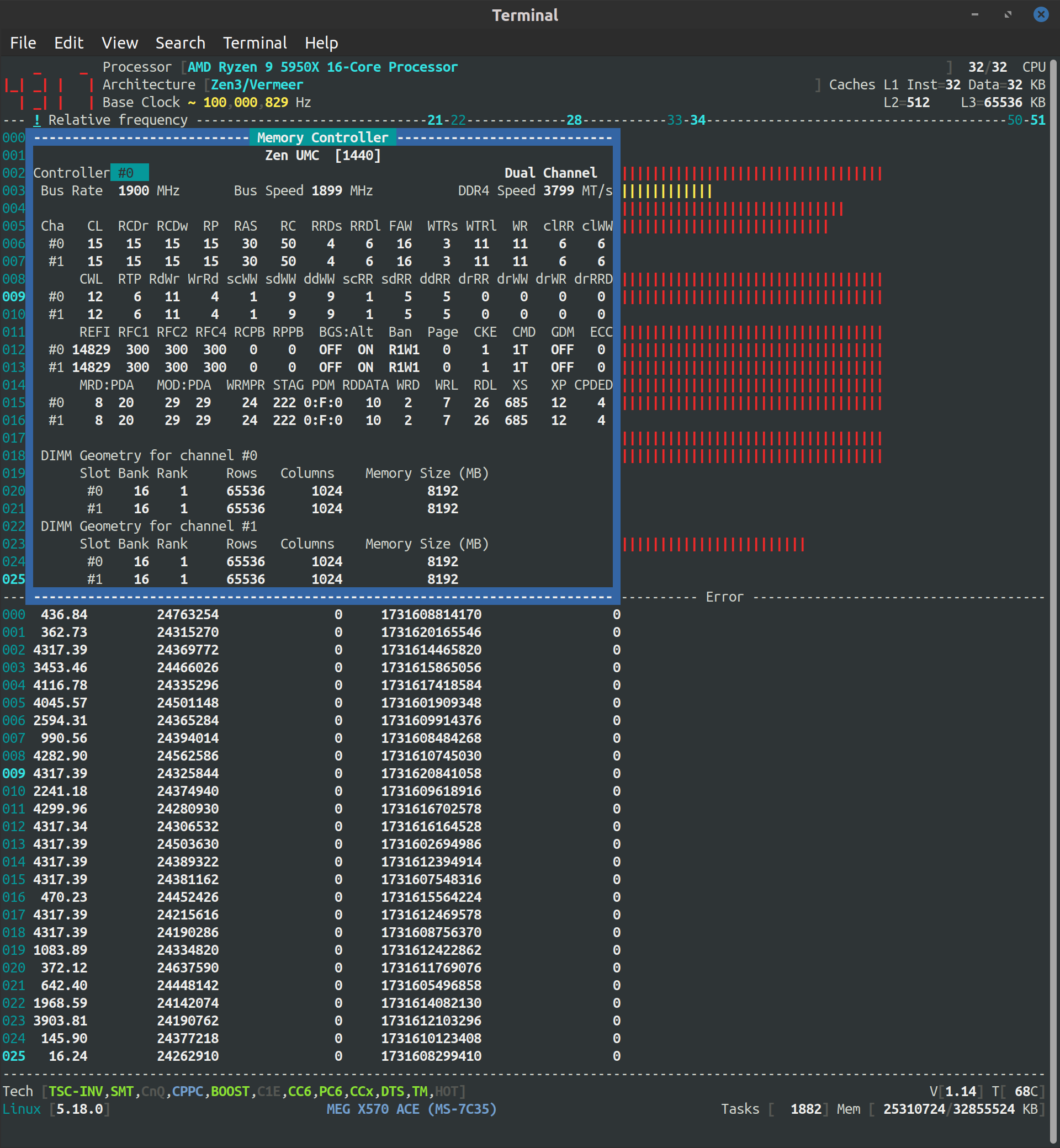The width and height of the screenshot is (1060, 1148).
Task: Click the Relative frequency header label
Action: pos(118,120)
